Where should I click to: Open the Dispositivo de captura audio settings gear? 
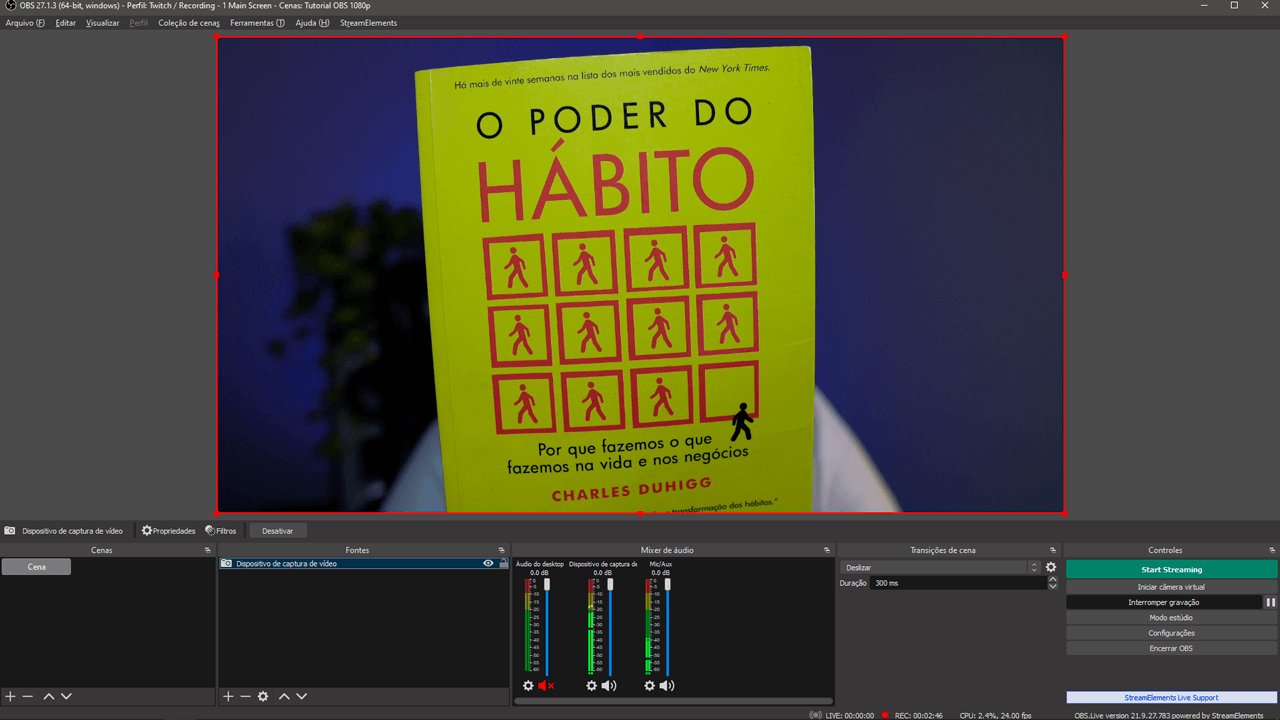[591, 686]
